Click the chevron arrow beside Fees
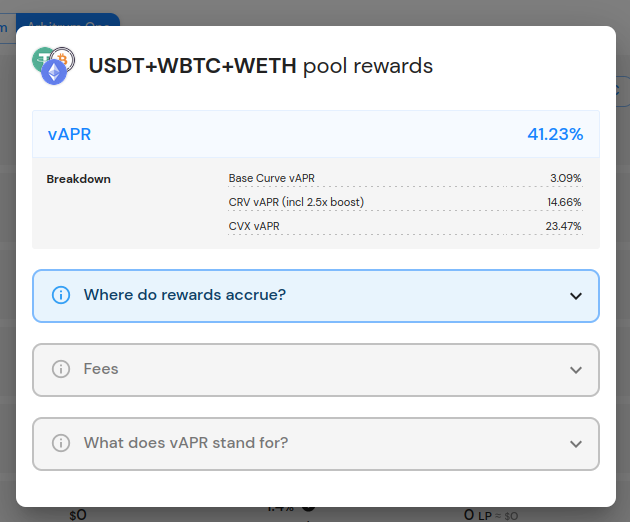The image size is (630, 522). (576, 370)
